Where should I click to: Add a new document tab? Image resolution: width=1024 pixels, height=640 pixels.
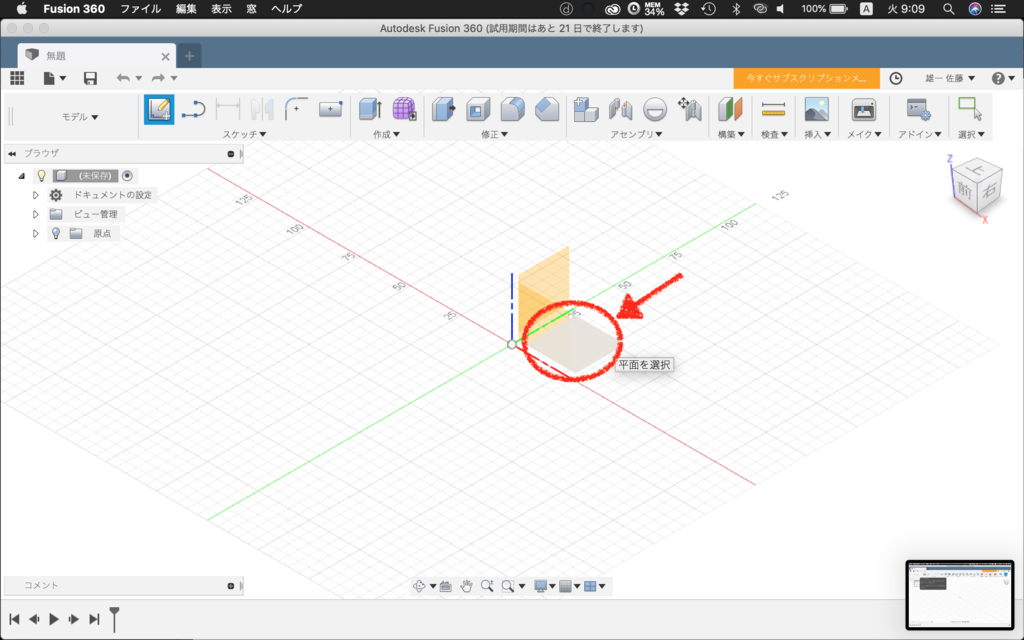pyautogui.click(x=189, y=56)
